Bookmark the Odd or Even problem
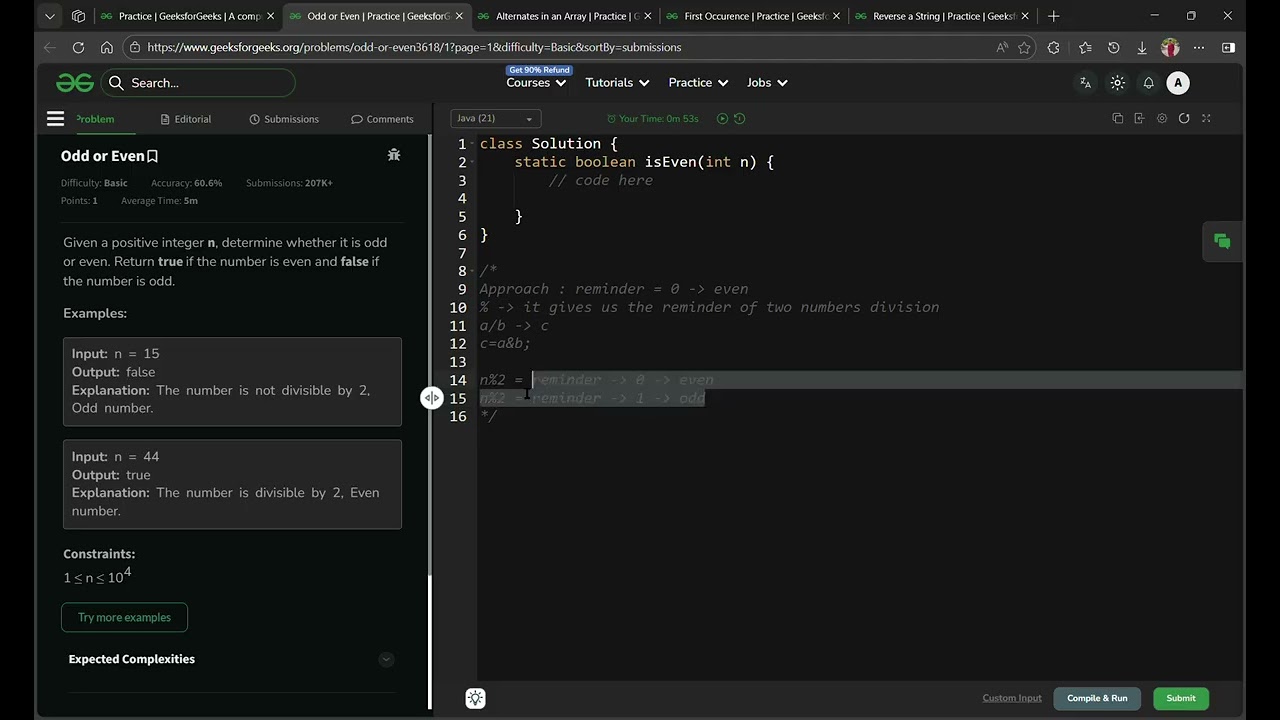 click(153, 156)
